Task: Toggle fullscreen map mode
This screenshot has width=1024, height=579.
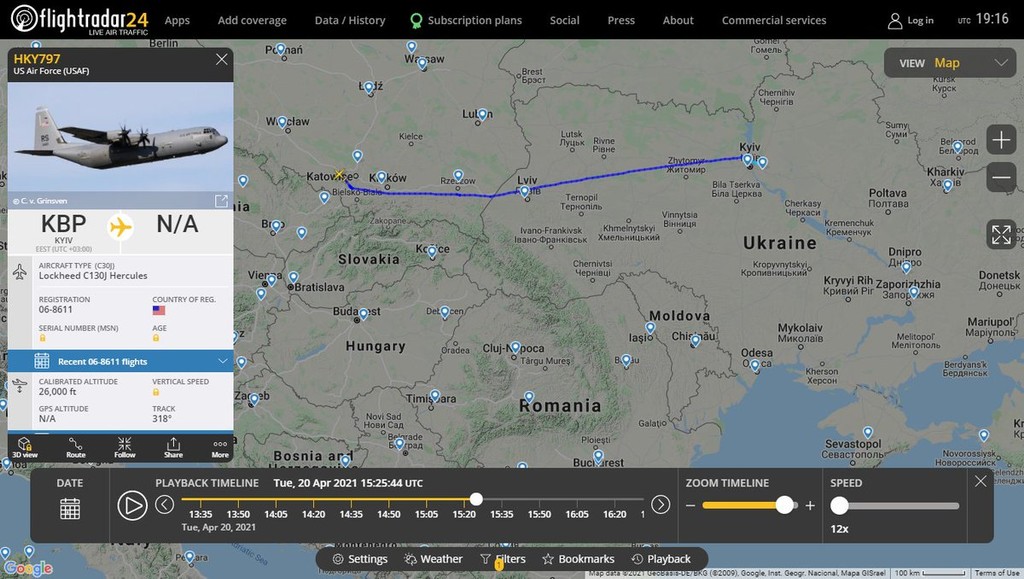Action: (x=1000, y=234)
